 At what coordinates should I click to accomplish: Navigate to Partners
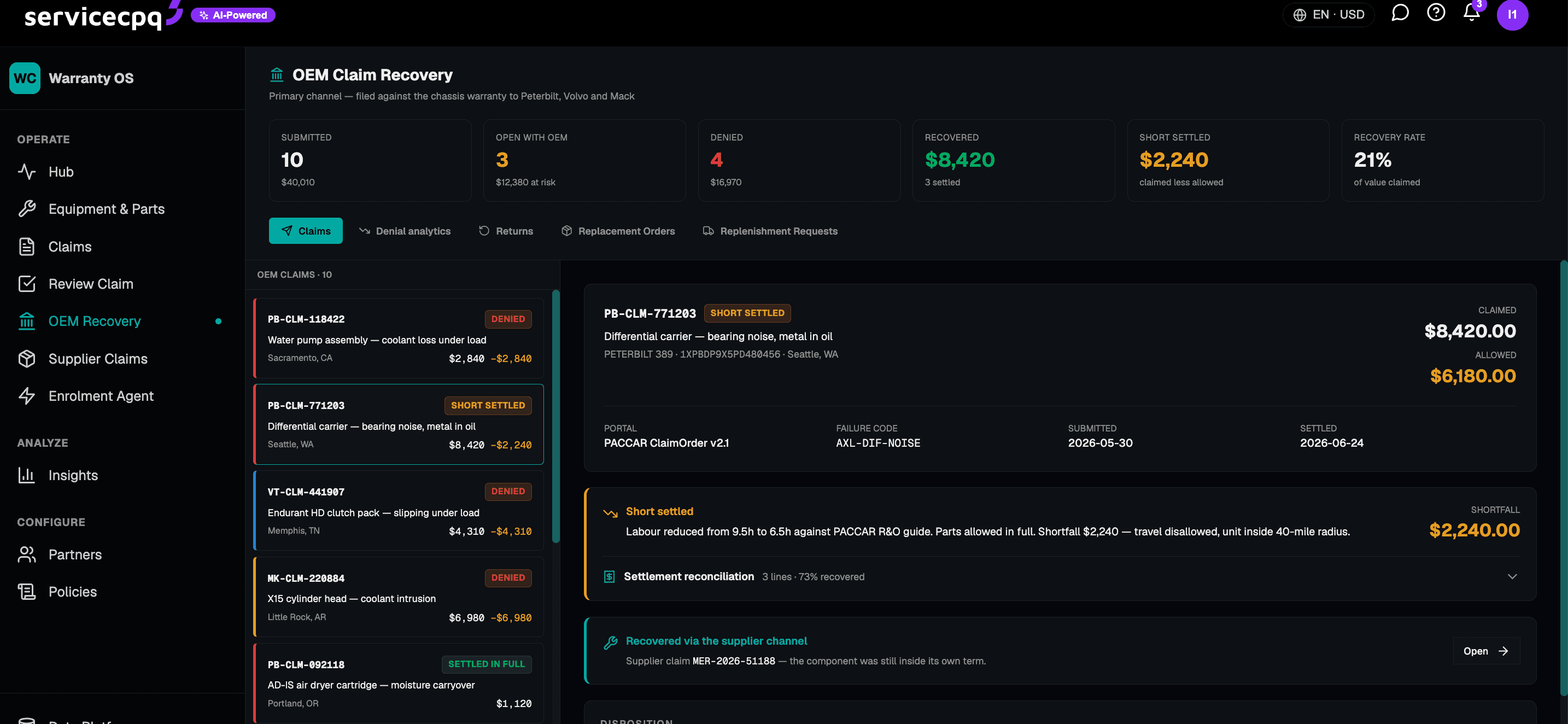tap(122, 554)
